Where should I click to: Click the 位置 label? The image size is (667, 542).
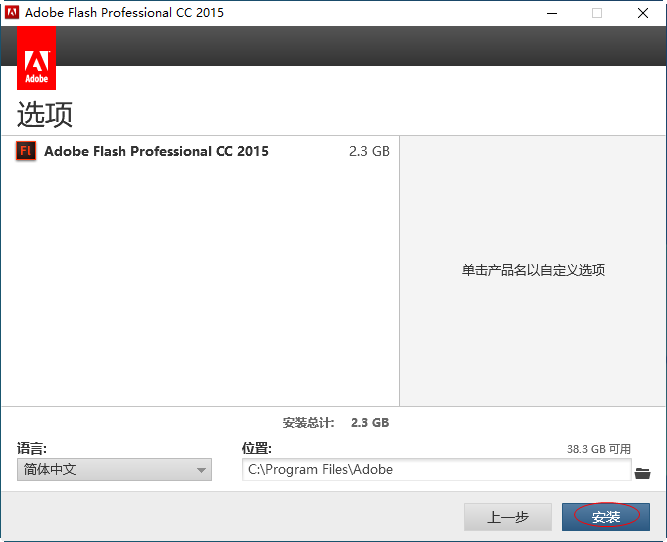point(256,449)
